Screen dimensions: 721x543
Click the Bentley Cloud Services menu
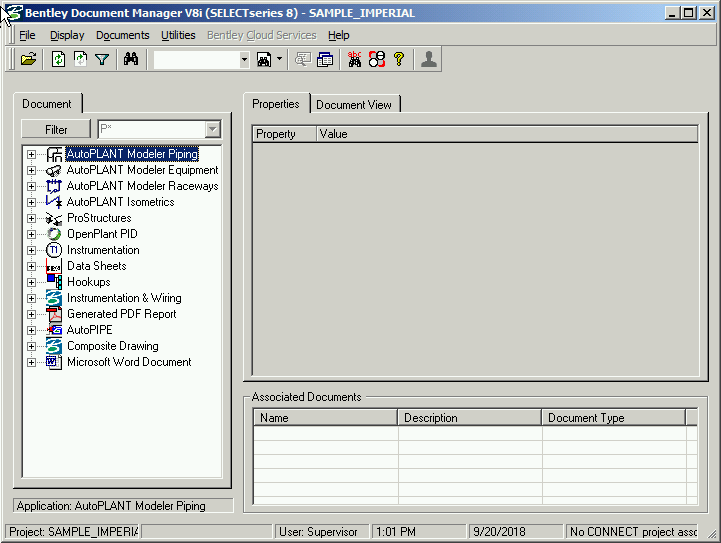point(262,35)
